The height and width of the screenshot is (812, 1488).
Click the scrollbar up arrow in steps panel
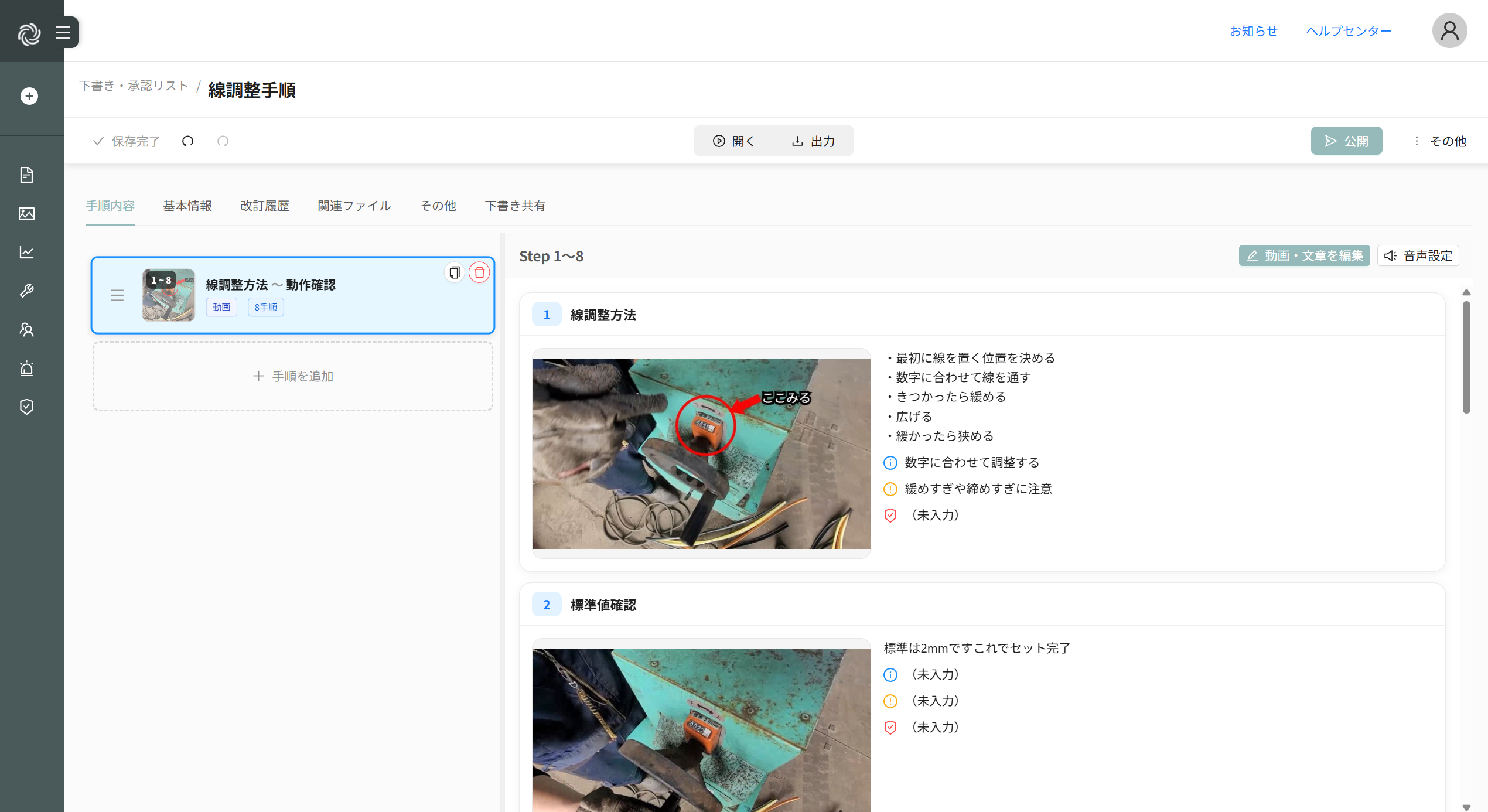1466,292
